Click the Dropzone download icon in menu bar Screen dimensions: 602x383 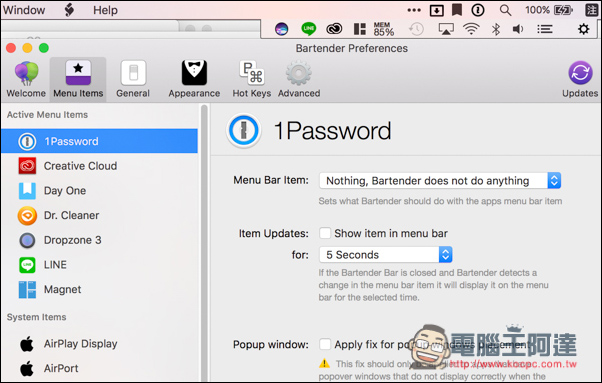(437, 10)
